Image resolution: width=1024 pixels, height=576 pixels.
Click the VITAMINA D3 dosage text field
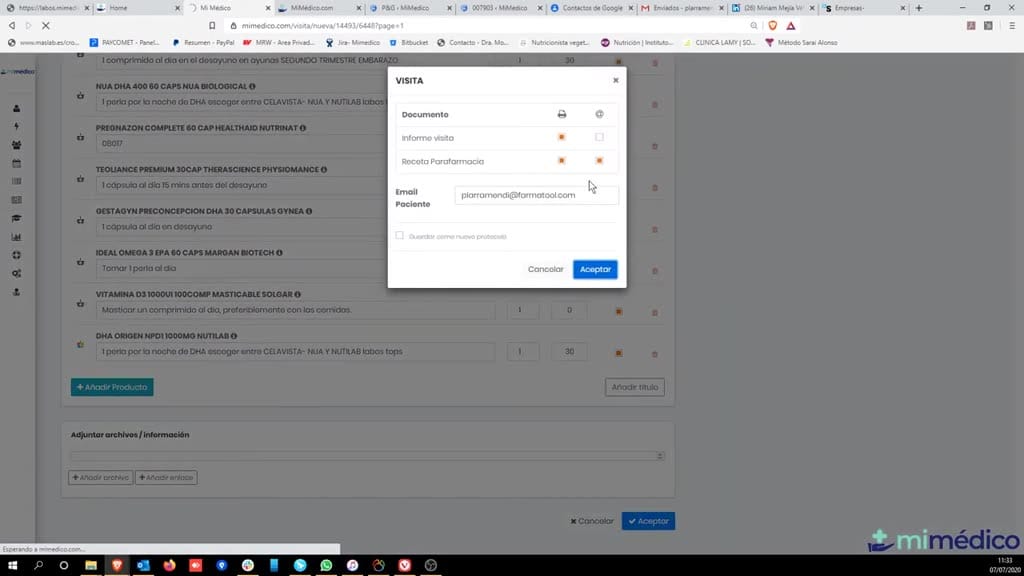[295, 310]
